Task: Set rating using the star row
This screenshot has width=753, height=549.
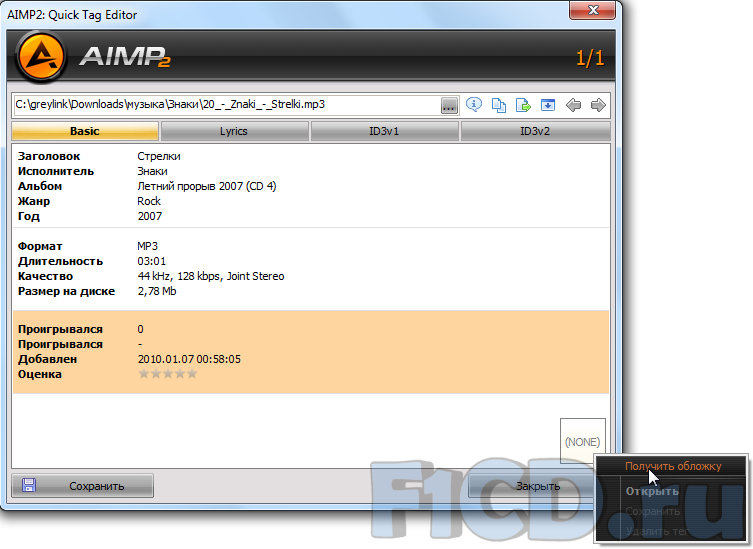Action: 168,374
